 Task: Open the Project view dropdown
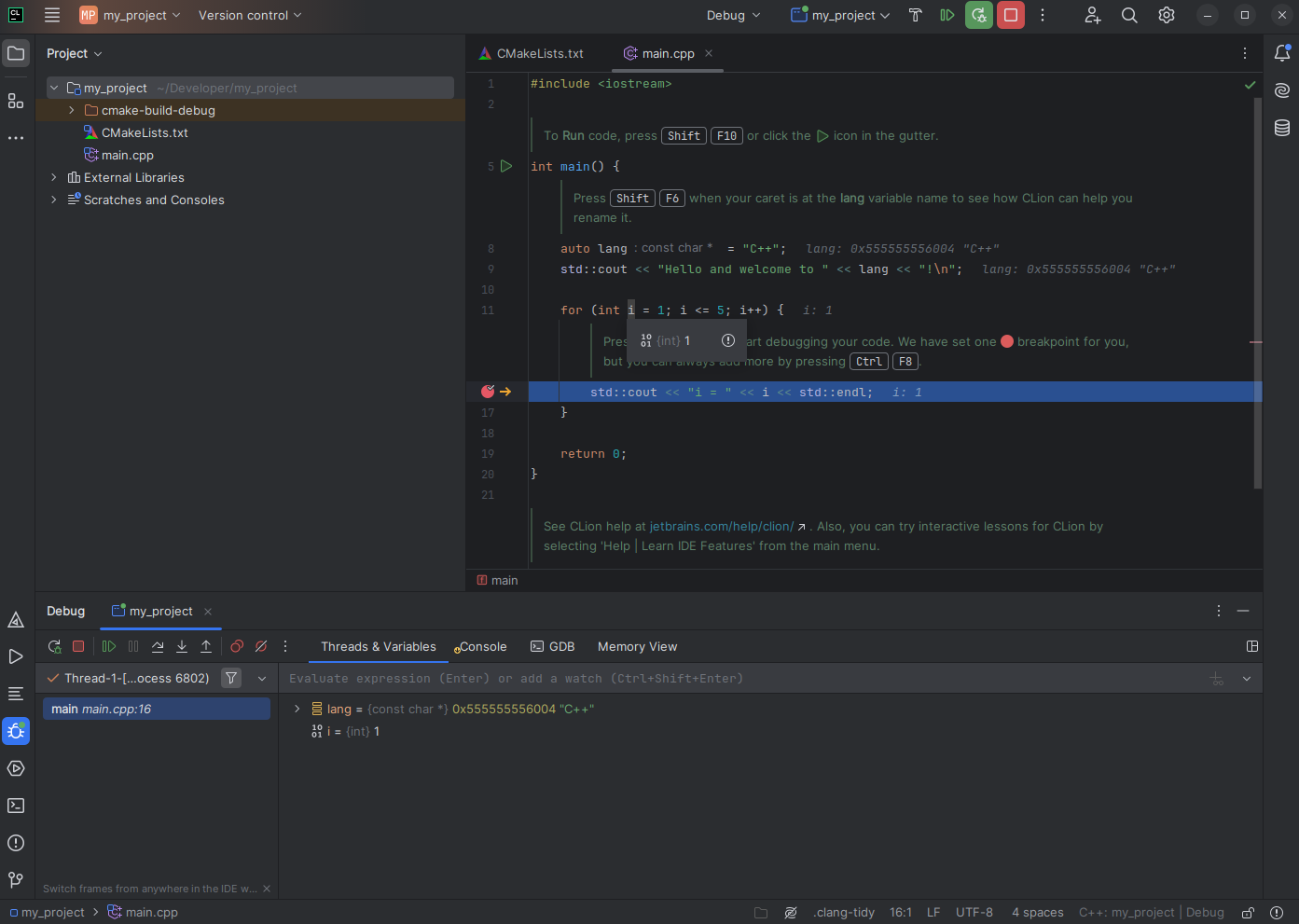click(x=75, y=54)
